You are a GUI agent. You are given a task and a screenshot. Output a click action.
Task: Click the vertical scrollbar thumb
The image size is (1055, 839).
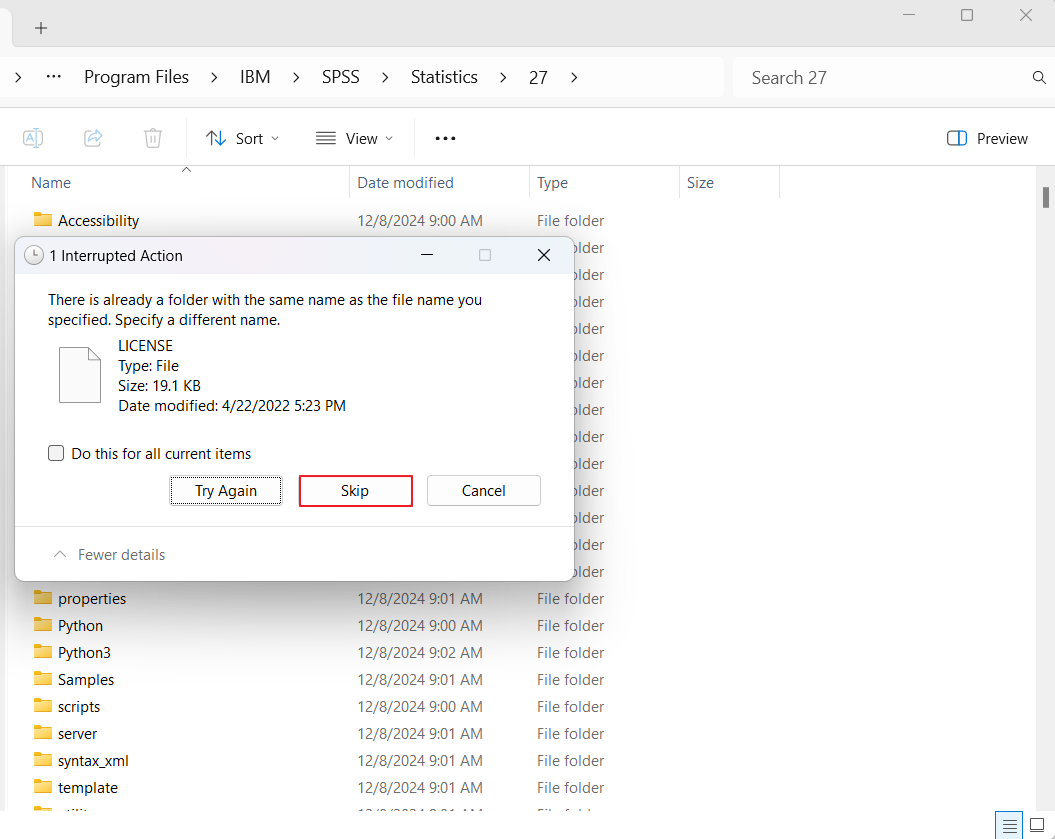pyautogui.click(x=1046, y=196)
